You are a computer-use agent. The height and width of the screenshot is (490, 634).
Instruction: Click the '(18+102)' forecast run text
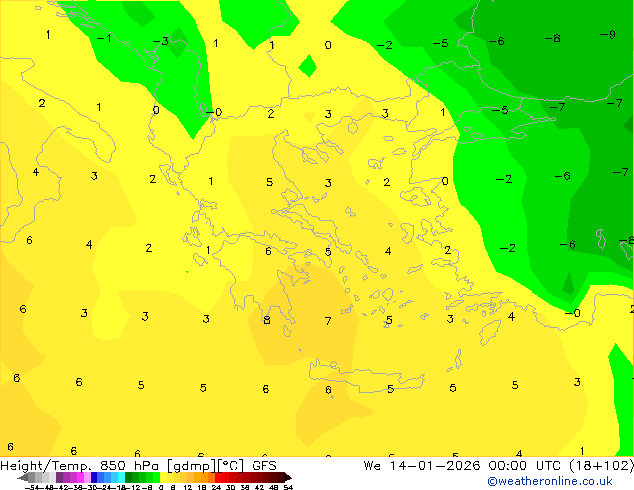(x=601, y=466)
